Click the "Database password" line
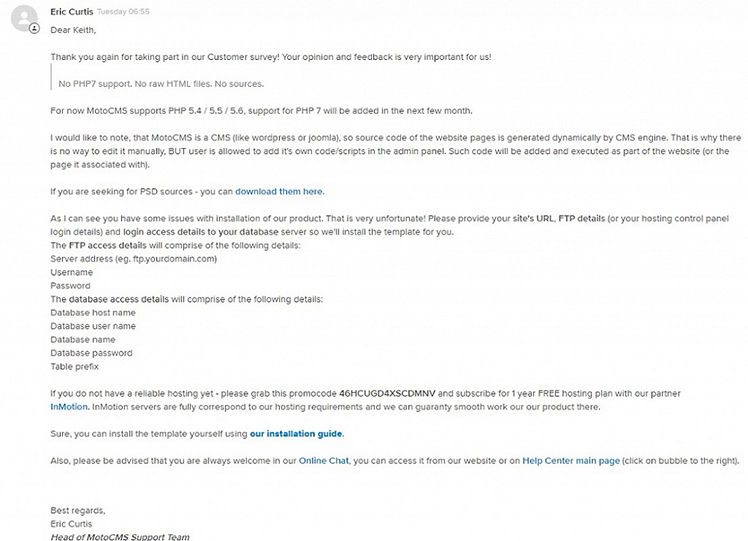 (92, 353)
